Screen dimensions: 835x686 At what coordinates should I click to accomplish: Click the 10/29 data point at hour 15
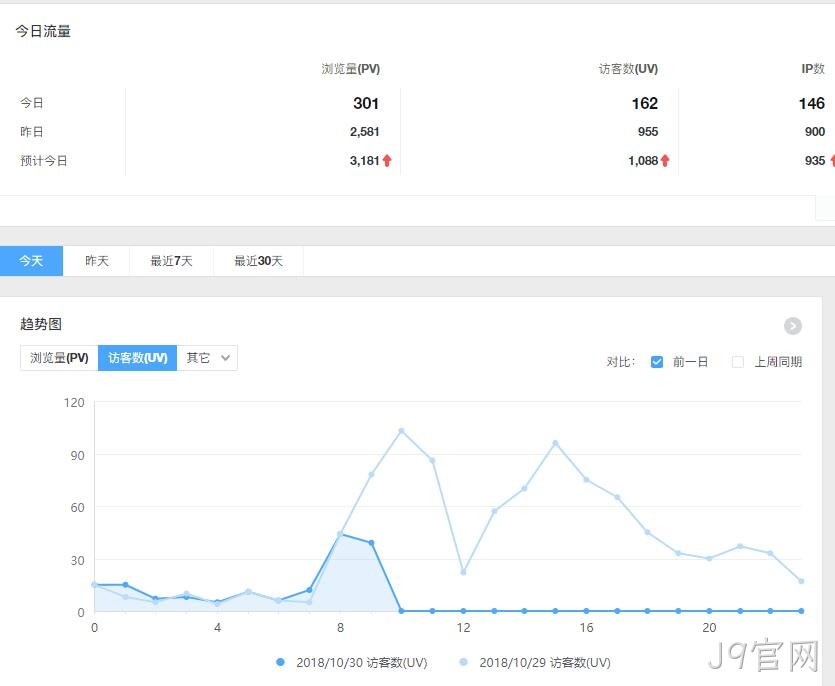click(555, 443)
